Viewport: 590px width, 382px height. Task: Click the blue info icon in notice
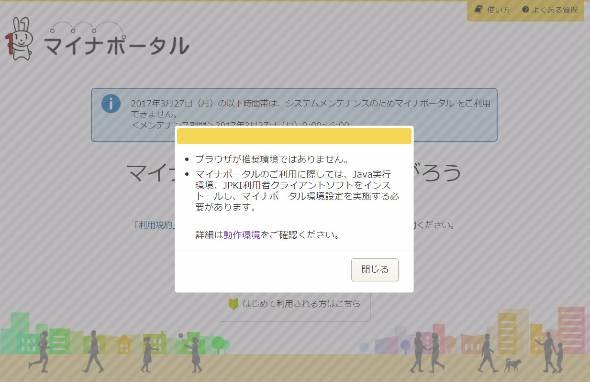click(x=111, y=103)
